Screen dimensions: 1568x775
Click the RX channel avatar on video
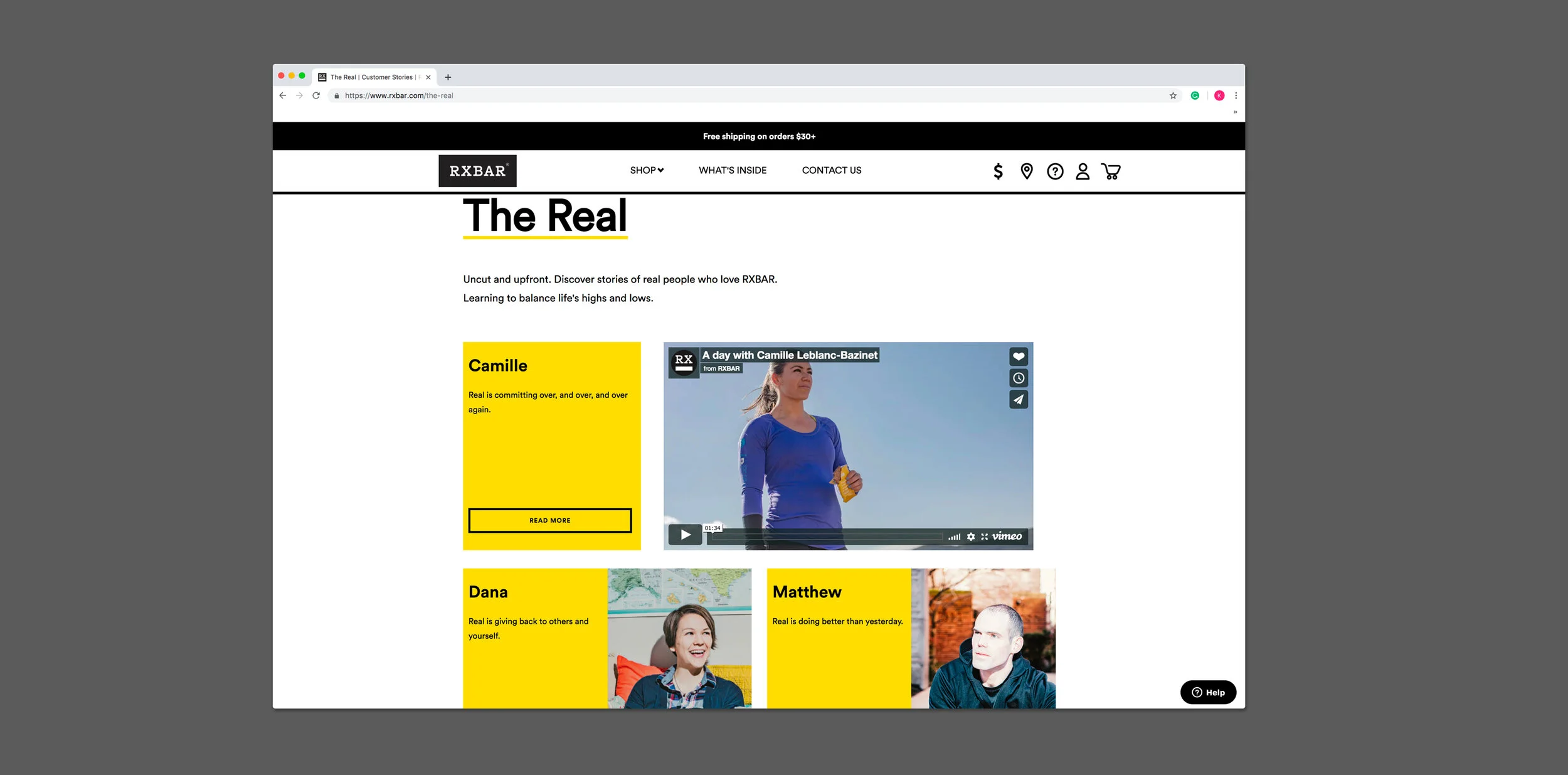click(684, 363)
